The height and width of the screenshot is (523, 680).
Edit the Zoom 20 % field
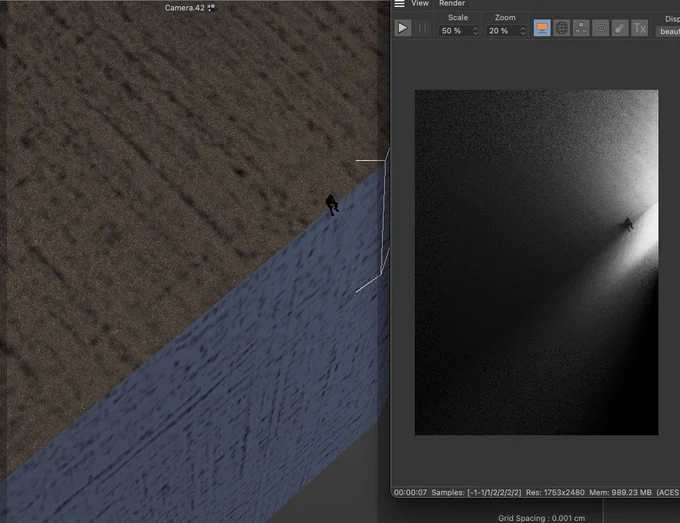pos(502,31)
